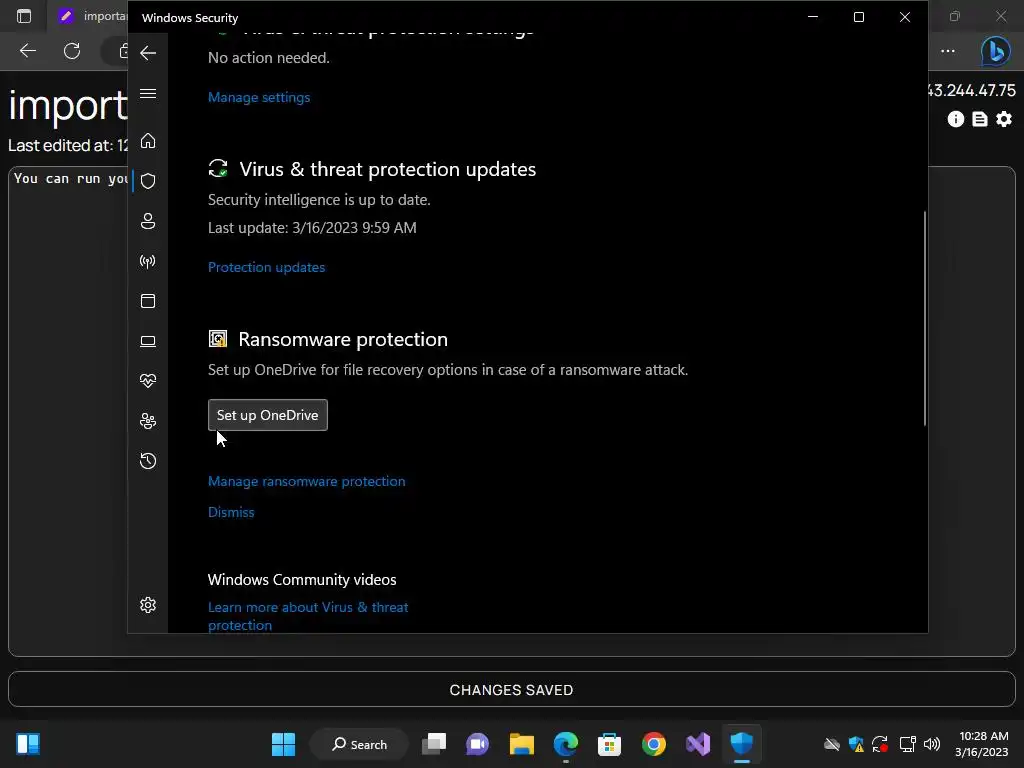Open browser more options ellipsis

948,51
